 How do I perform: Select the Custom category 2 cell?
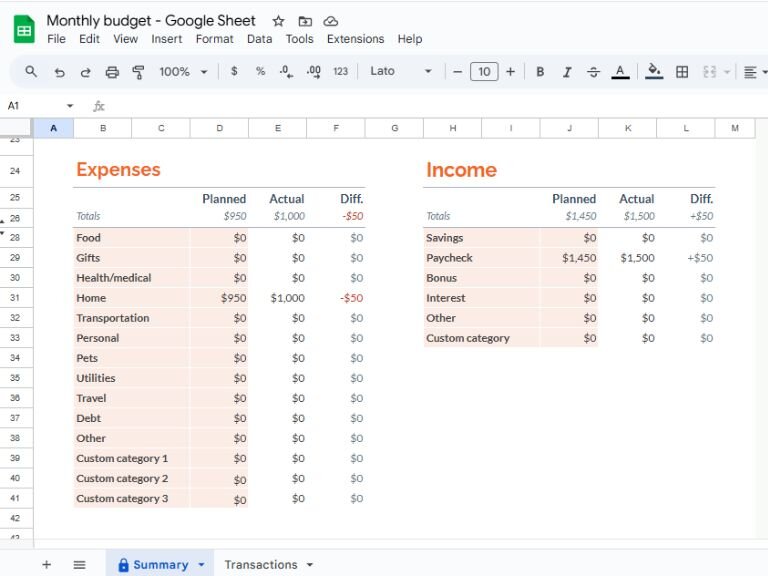tap(131, 479)
